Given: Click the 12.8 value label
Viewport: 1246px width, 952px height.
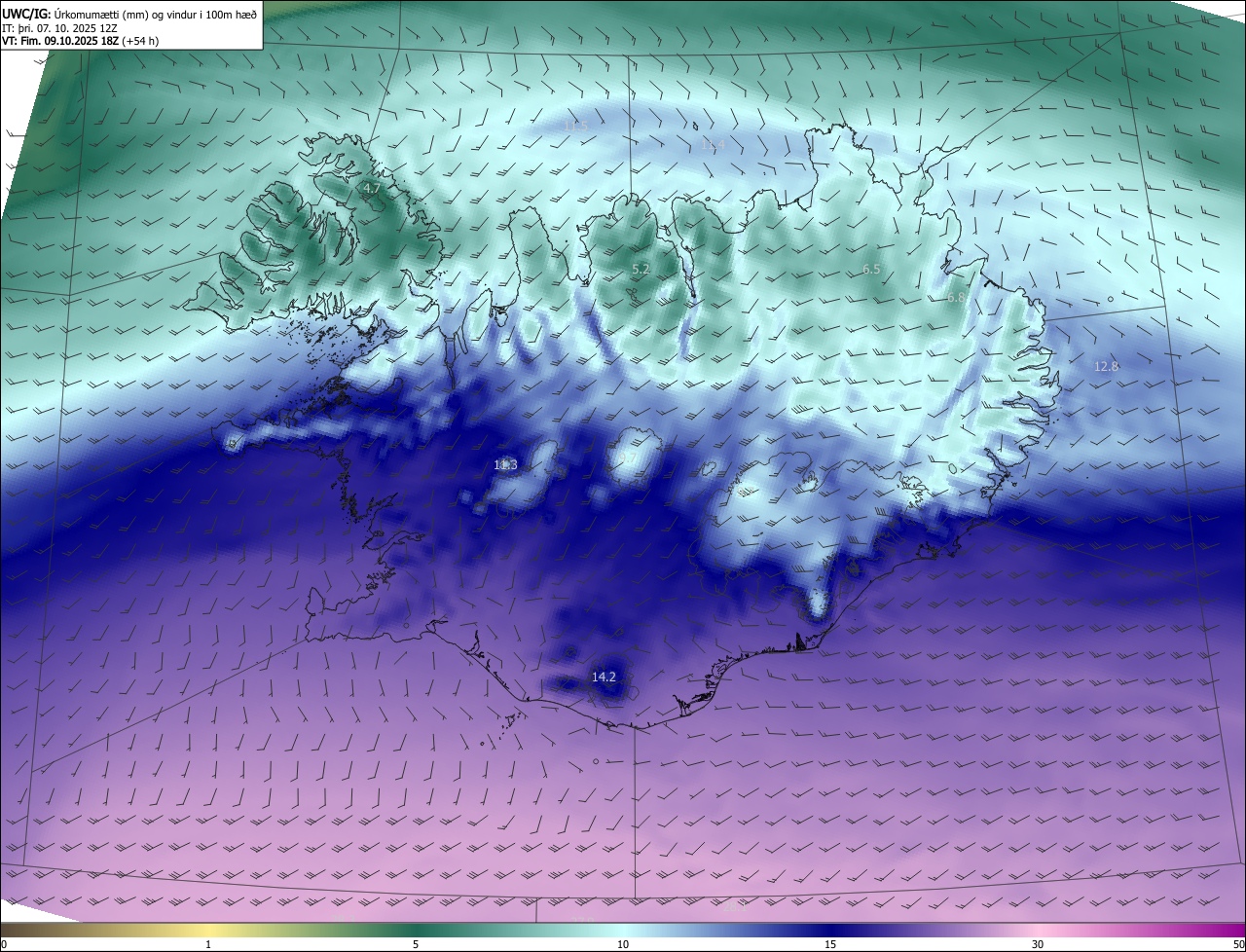Looking at the screenshot, I should pos(1106,367).
